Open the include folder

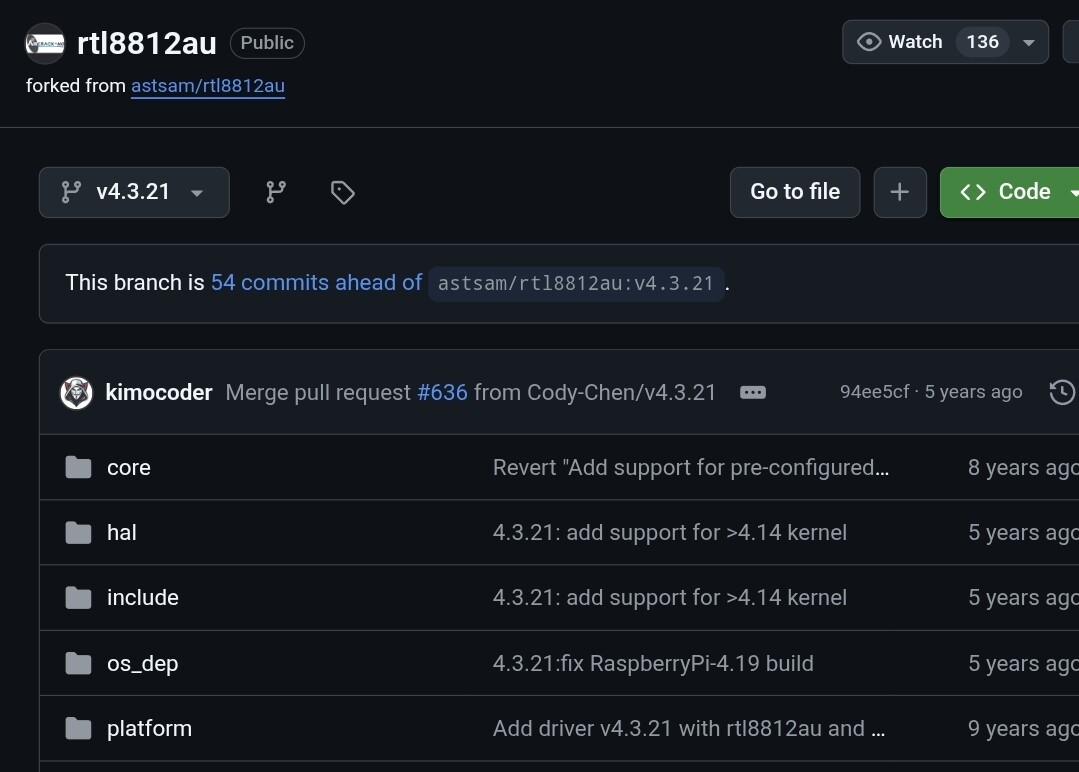pos(143,598)
